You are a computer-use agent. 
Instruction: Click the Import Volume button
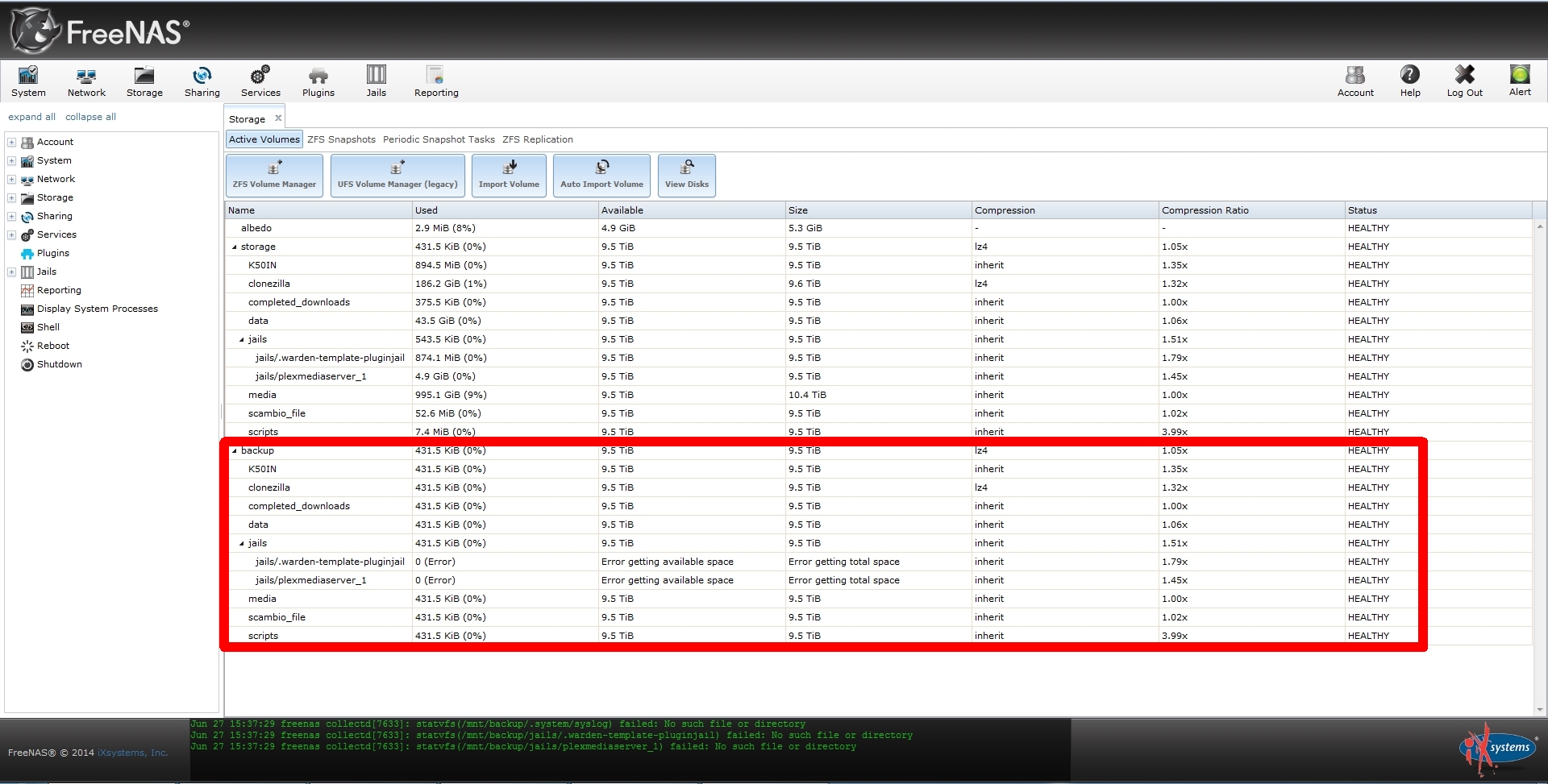(509, 175)
